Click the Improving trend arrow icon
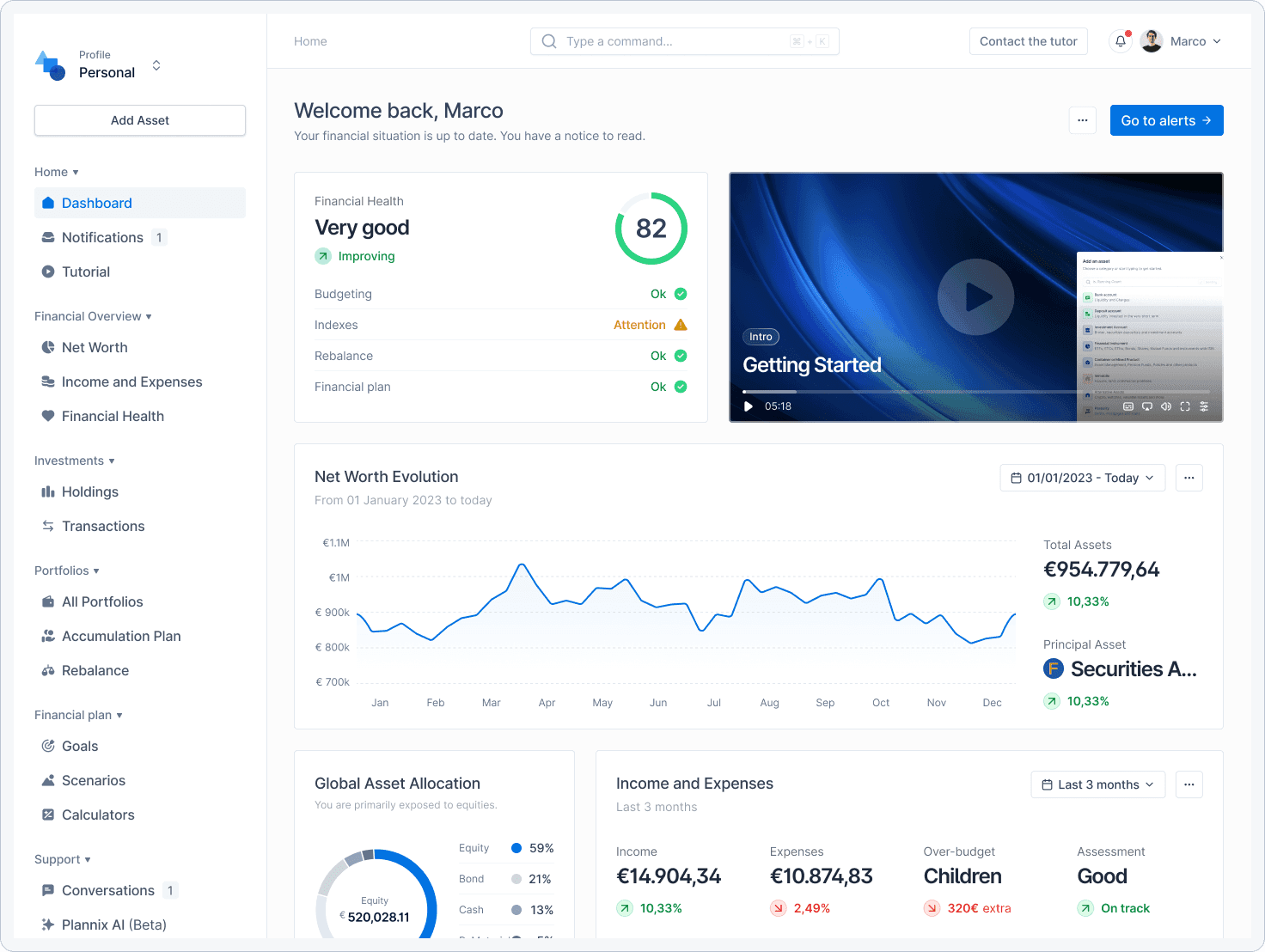The height and width of the screenshot is (952, 1265). [x=323, y=256]
